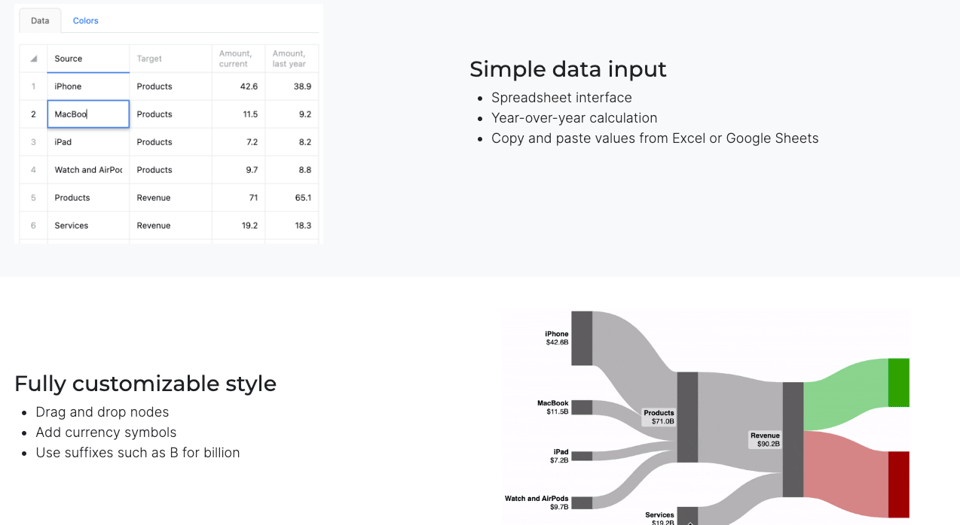Click the 42.6 current amount cell

pos(238,87)
